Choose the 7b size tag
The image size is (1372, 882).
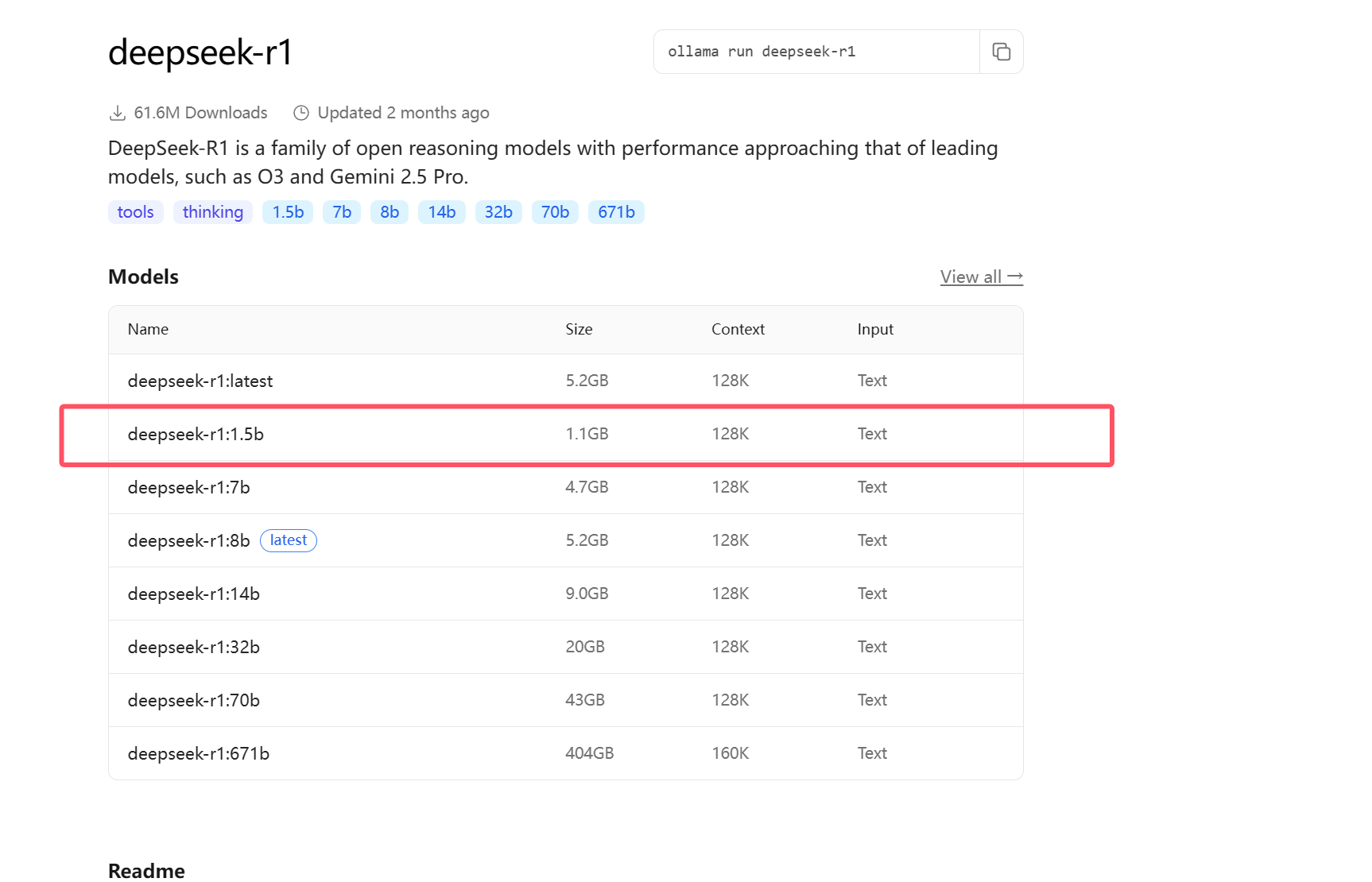click(342, 212)
